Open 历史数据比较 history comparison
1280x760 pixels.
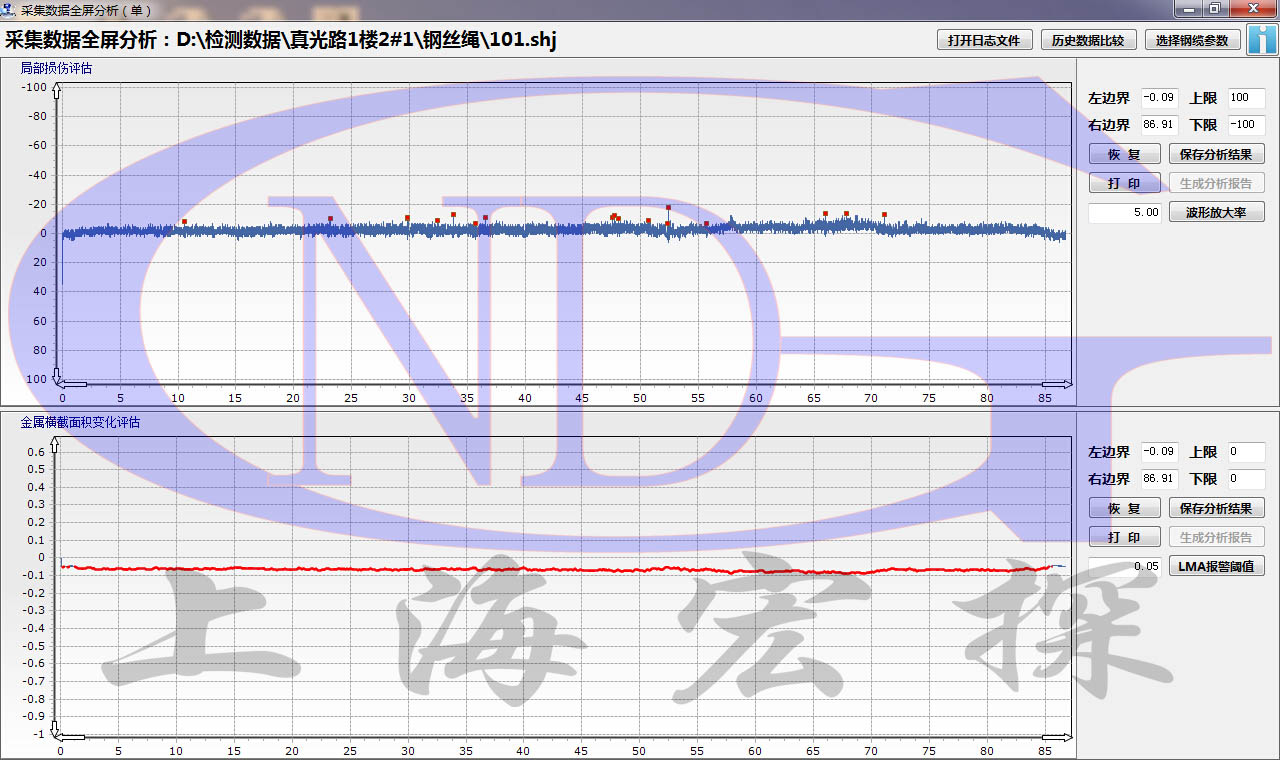[x=1088, y=40]
